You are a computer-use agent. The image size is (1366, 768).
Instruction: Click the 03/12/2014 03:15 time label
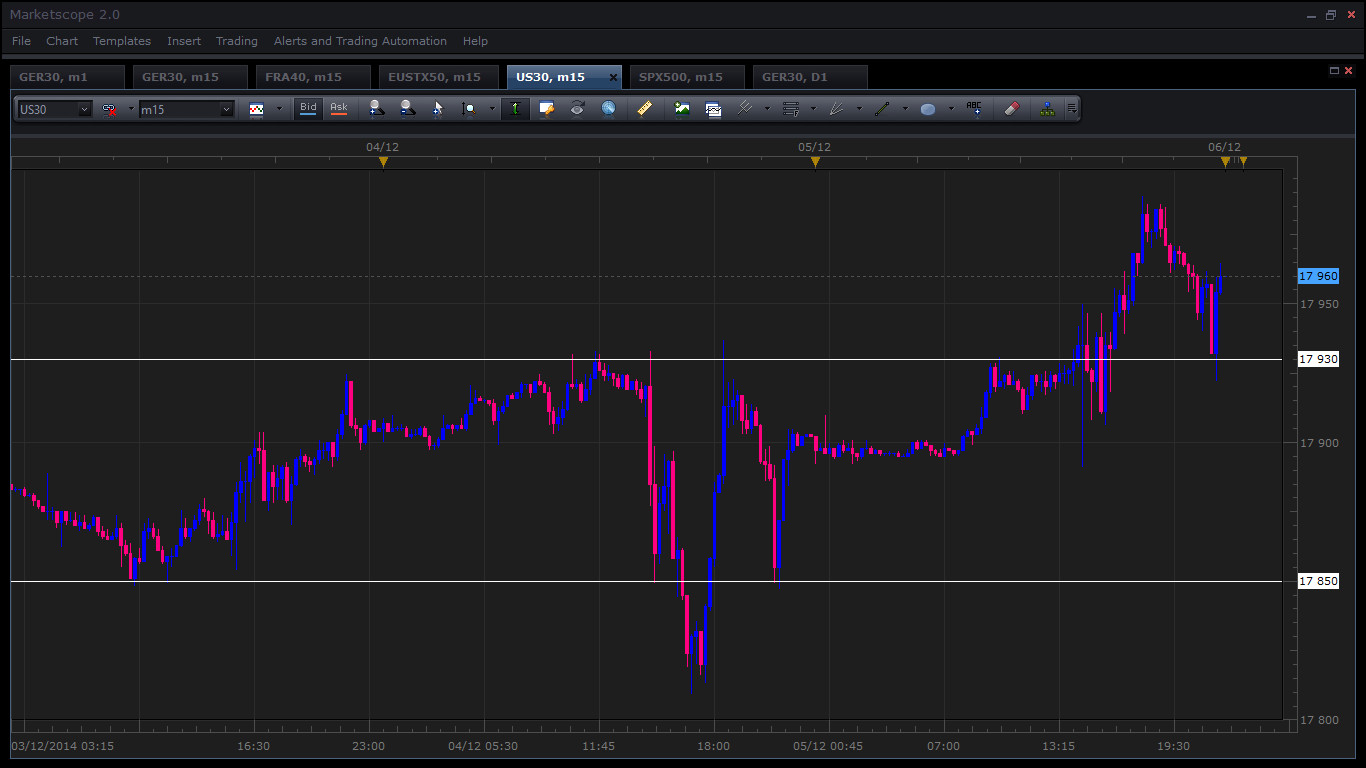pyautogui.click(x=62, y=746)
